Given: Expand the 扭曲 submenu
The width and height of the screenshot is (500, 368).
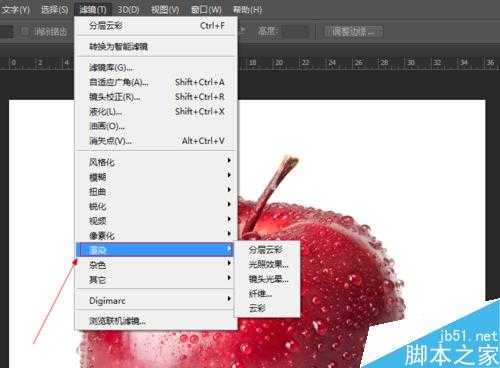Looking at the screenshot, I should pyautogui.click(x=156, y=191).
